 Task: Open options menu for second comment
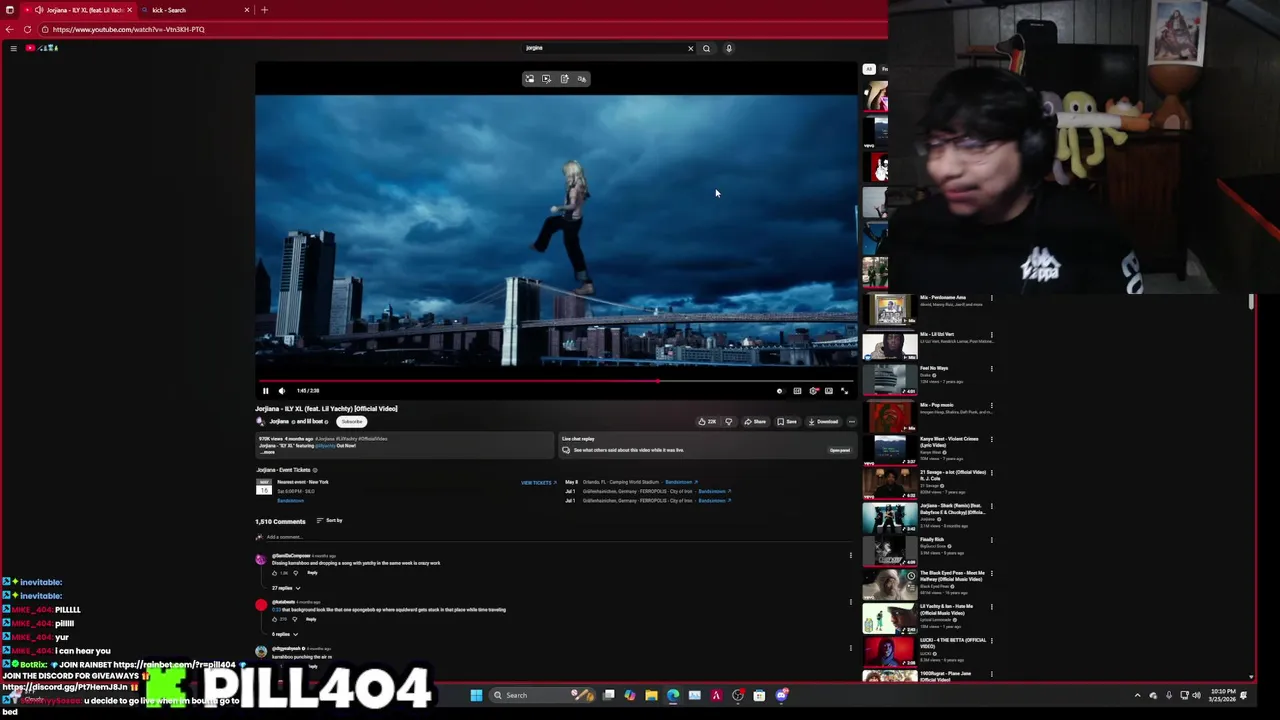pos(851,601)
